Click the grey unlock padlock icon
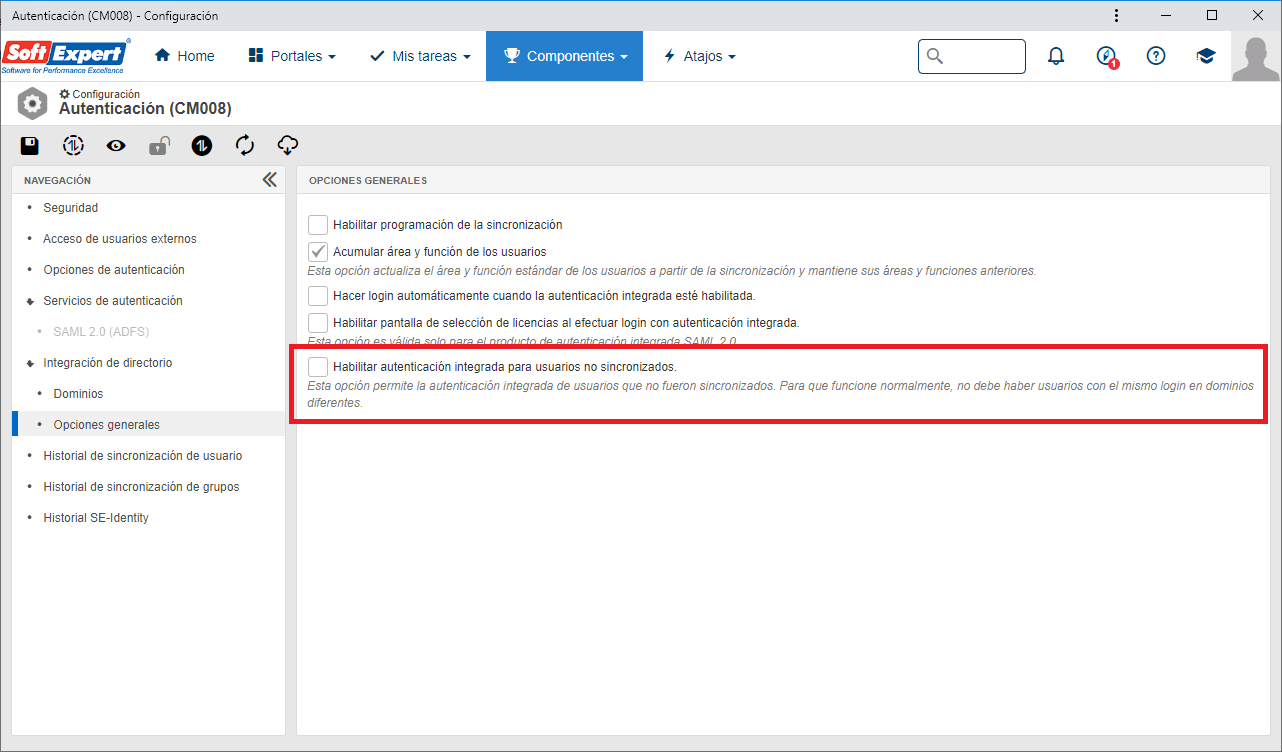 [x=159, y=146]
